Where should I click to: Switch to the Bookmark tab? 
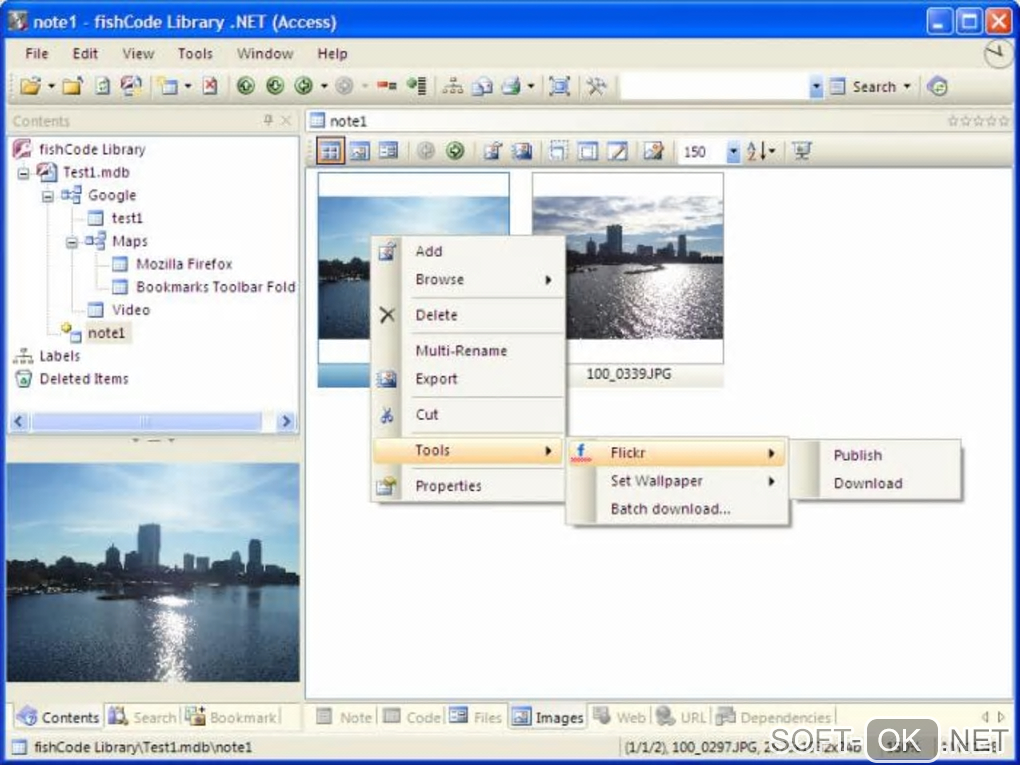[231, 717]
